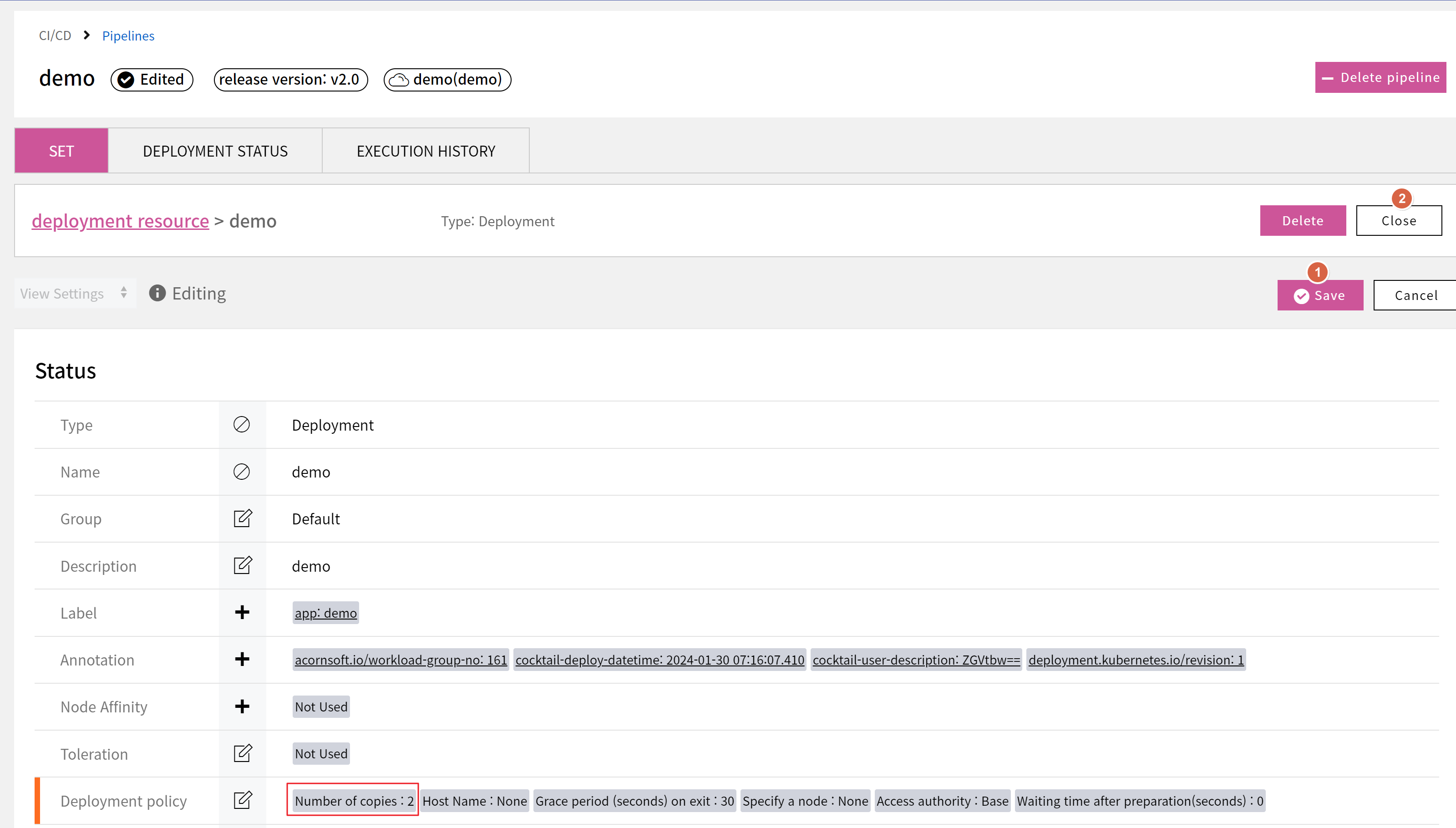
Task: Click the info icon beside Editing
Action: (x=157, y=294)
